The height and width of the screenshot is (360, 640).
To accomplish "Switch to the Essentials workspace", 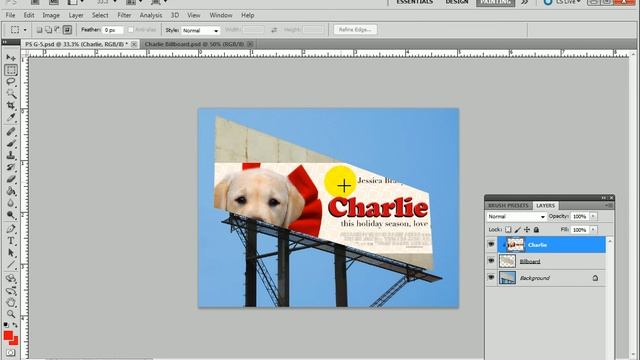I will coord(414,2).
